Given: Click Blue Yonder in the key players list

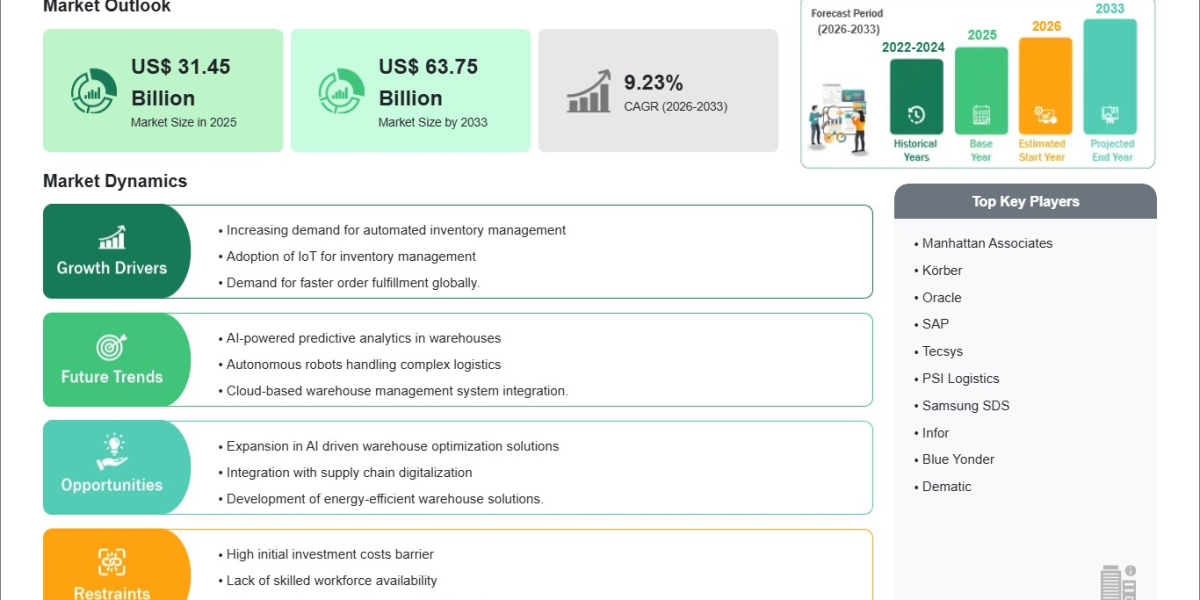Looking at the screenshot, I should point(958,459).
